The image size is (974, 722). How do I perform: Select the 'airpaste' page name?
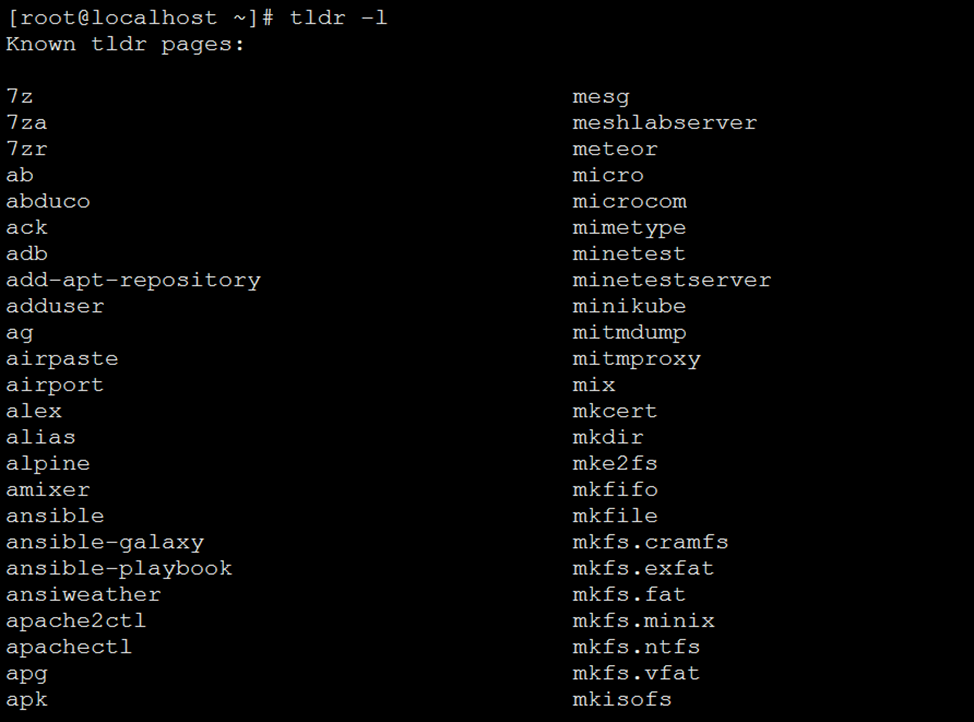(61, 359)
